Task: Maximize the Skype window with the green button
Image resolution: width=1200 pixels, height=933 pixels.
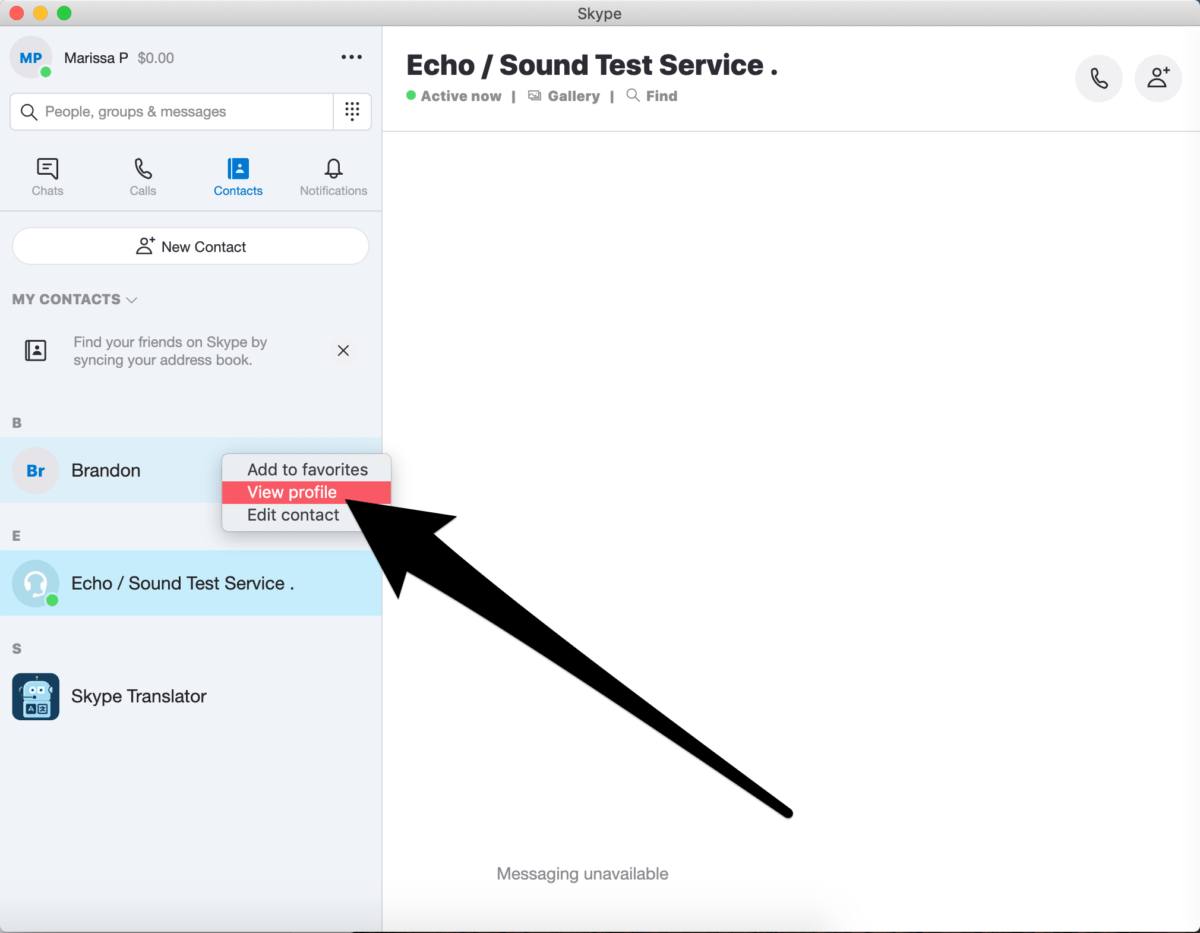Action: pyautogui.click(x=64, y=13)
